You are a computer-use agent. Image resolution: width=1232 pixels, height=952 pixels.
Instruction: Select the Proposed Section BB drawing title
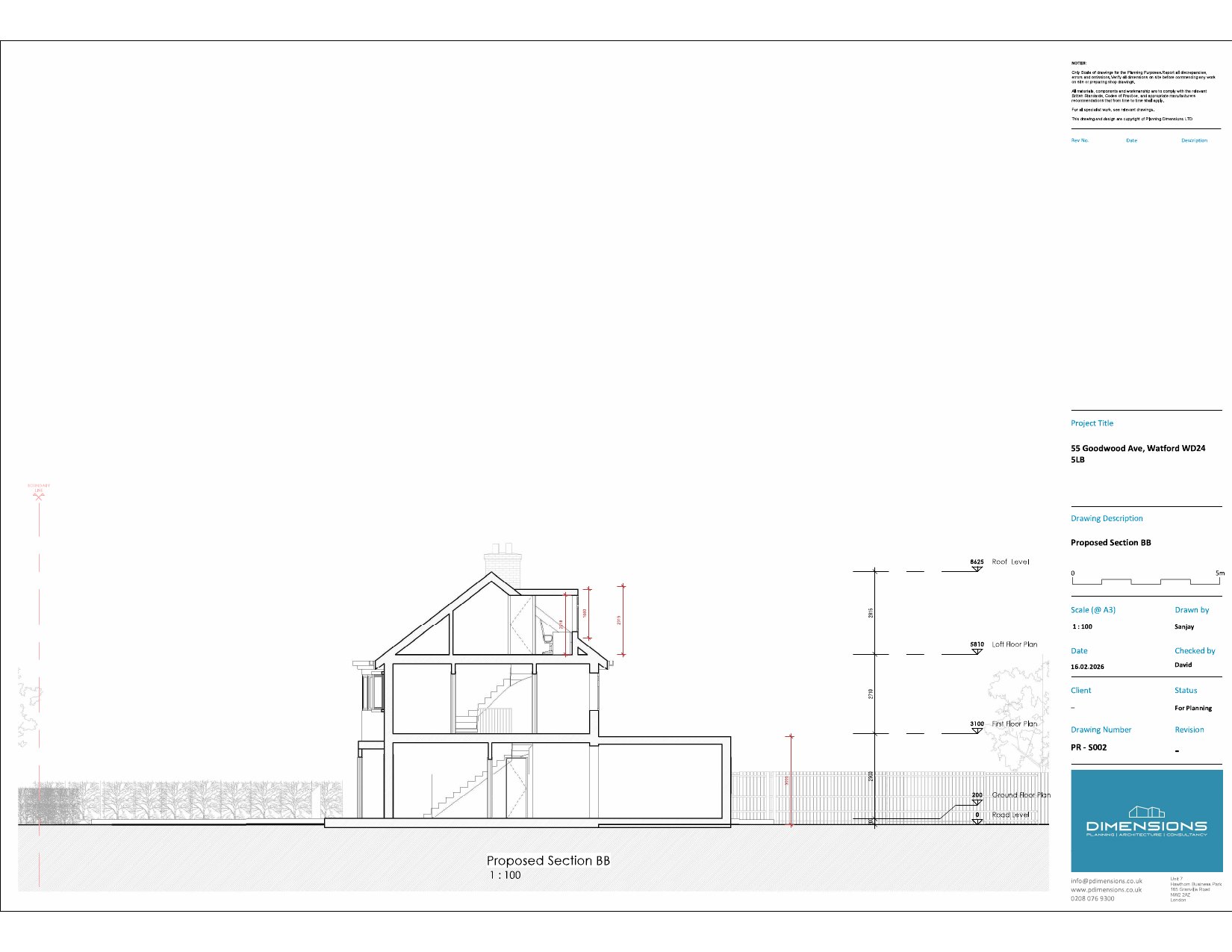point(548,861)
